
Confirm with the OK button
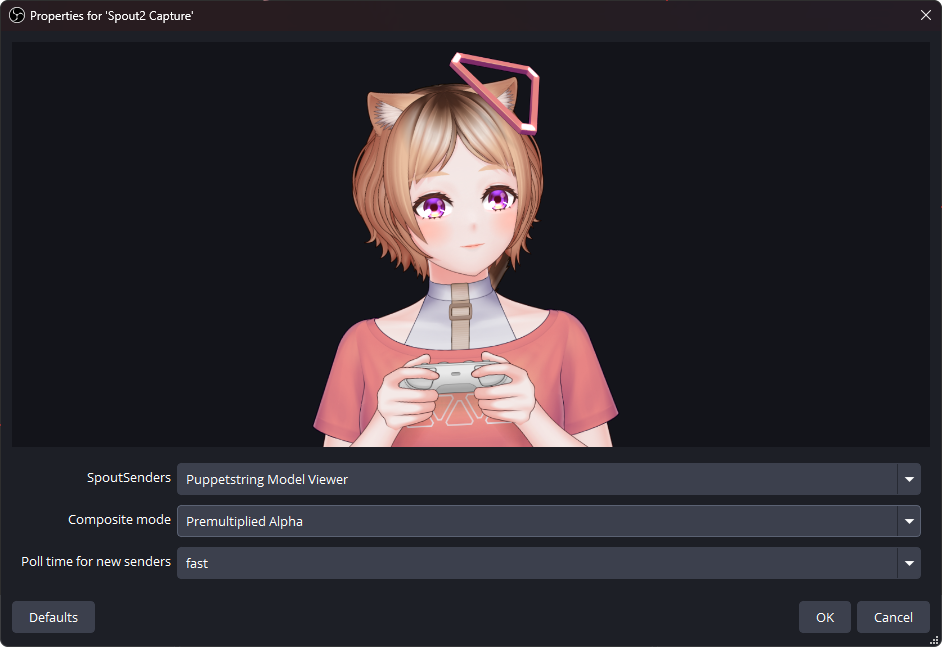pos(825,617)
